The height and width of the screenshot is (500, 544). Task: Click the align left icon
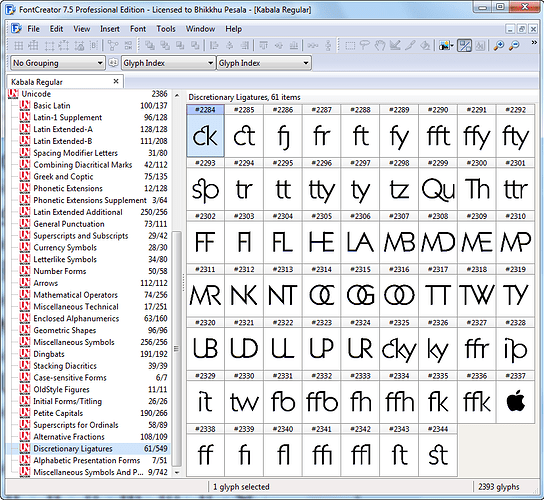click(x=214, y=45)
